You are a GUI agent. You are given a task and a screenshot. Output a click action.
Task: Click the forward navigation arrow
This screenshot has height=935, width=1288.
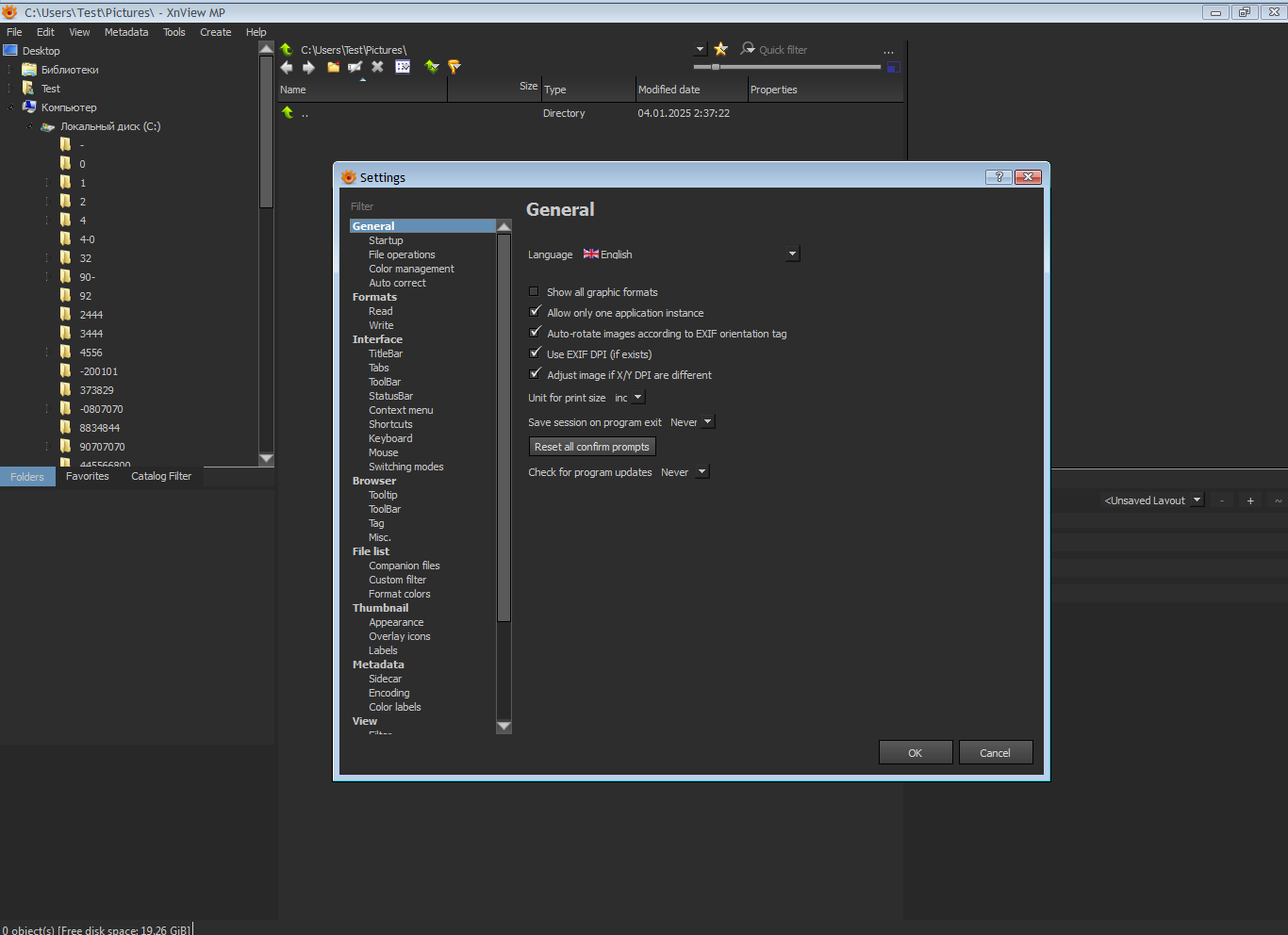tap(308, 67)
